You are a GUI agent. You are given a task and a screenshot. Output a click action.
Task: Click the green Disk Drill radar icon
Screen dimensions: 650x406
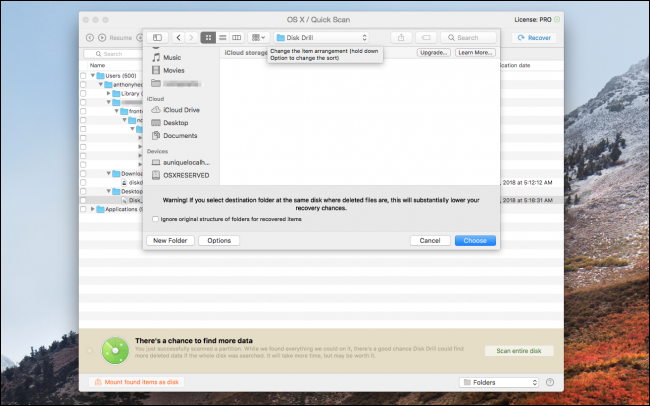click(115, 351)
